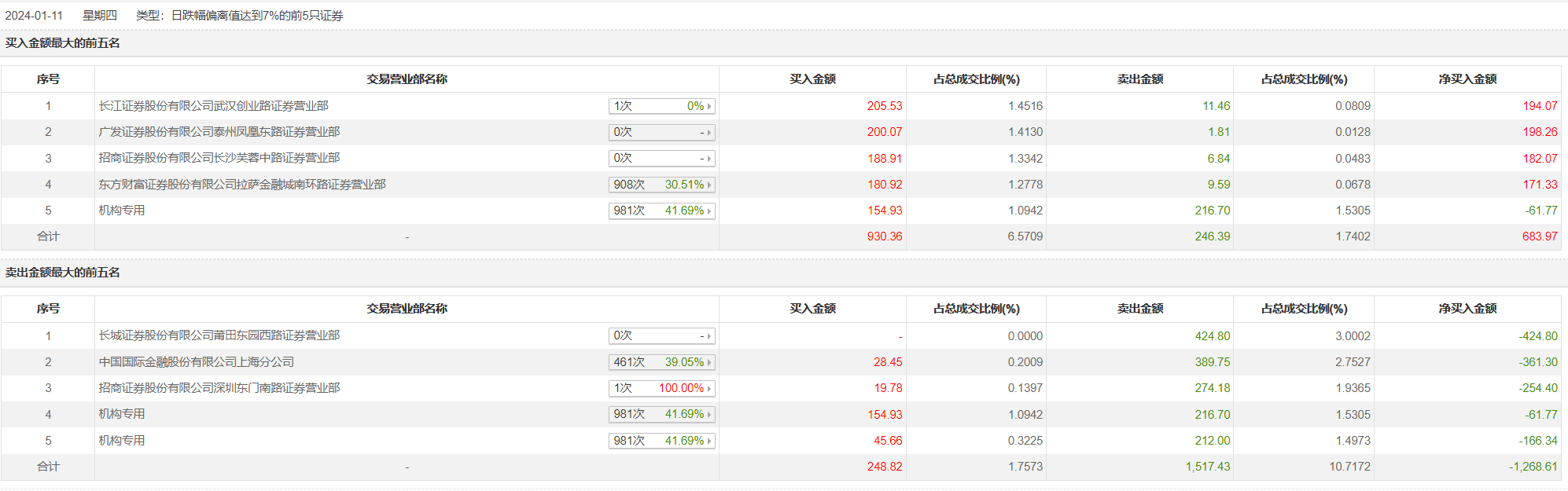1568x491 pixels.
Task: Click arrow icon in 招商证券长沙 row's 0次 box
Action: coord(709,159)
